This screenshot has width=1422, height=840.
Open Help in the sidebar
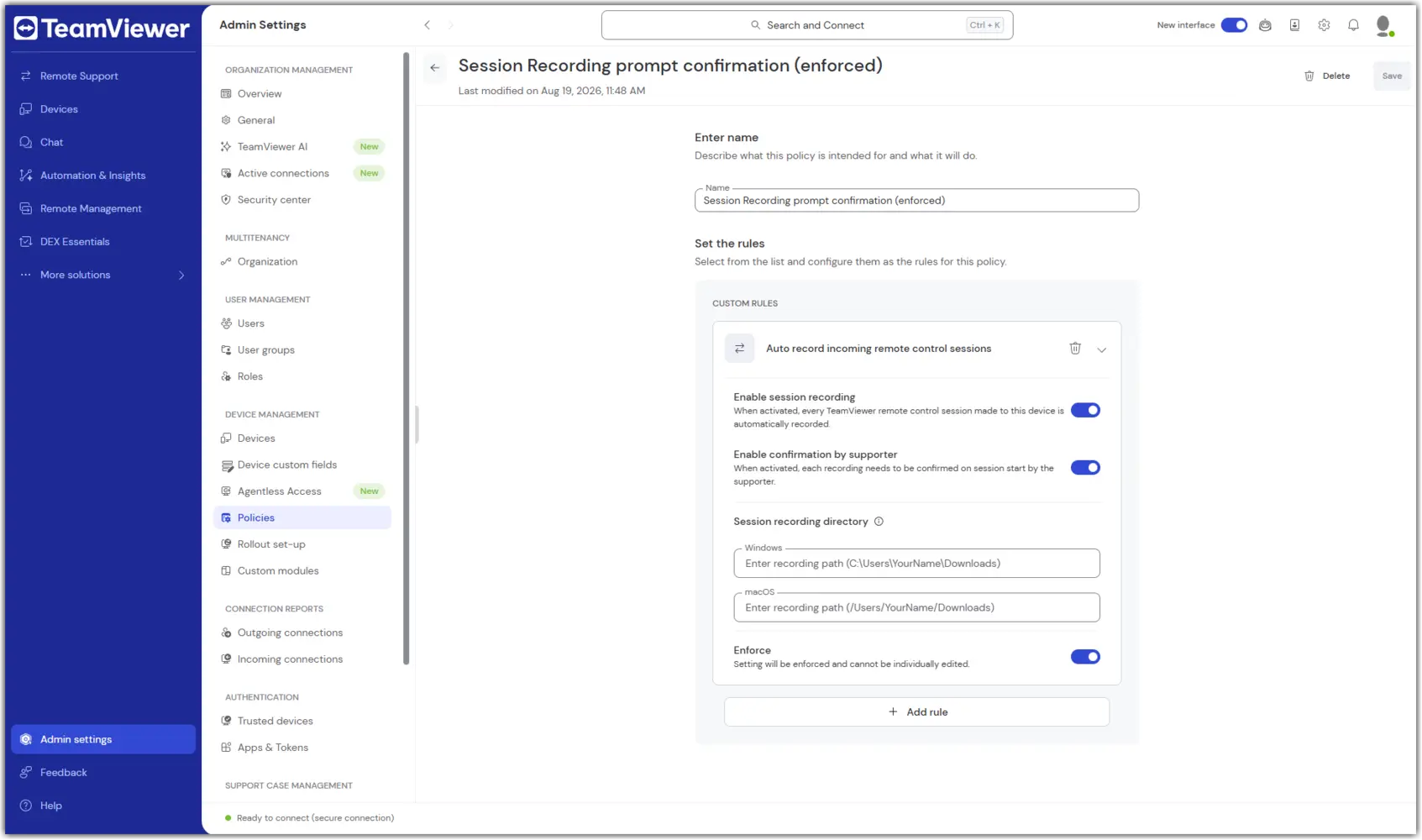[103, 806]
